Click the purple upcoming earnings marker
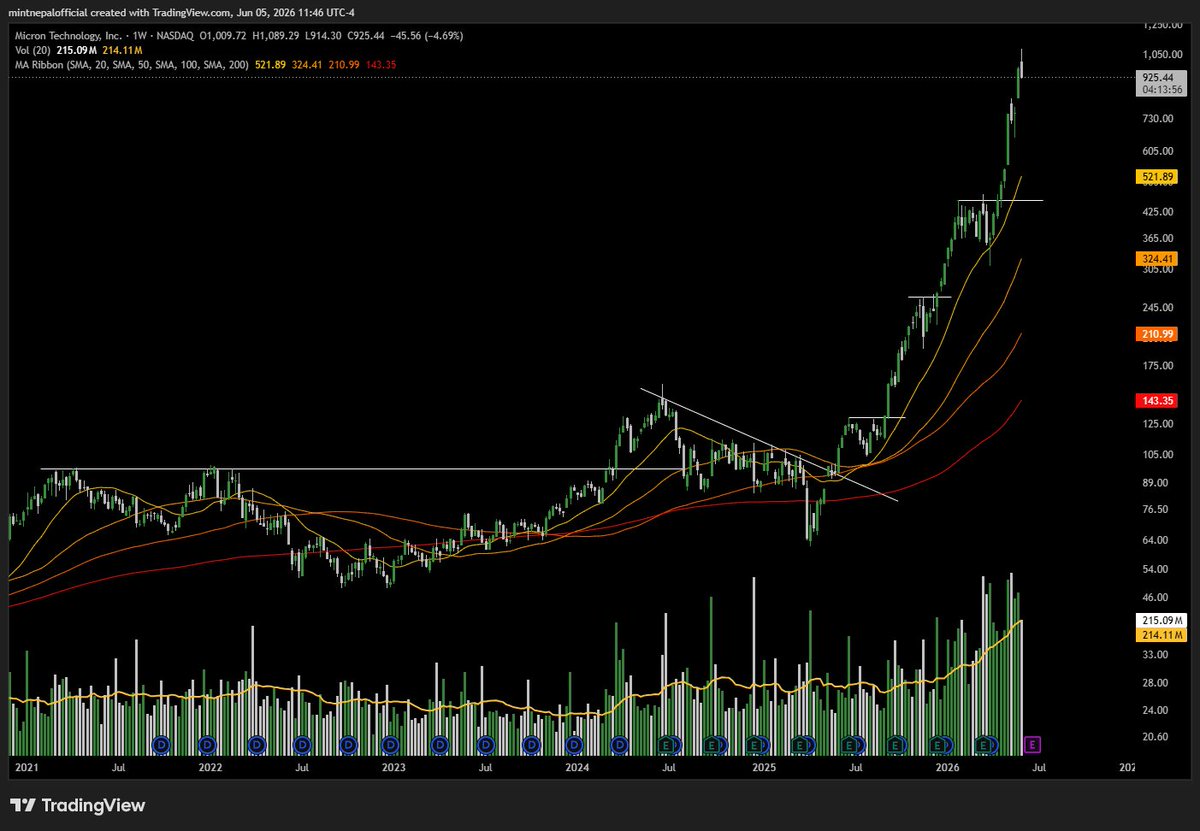Image resolution: width=1200 pixels, height=831 pixels. pos(1033,744)
